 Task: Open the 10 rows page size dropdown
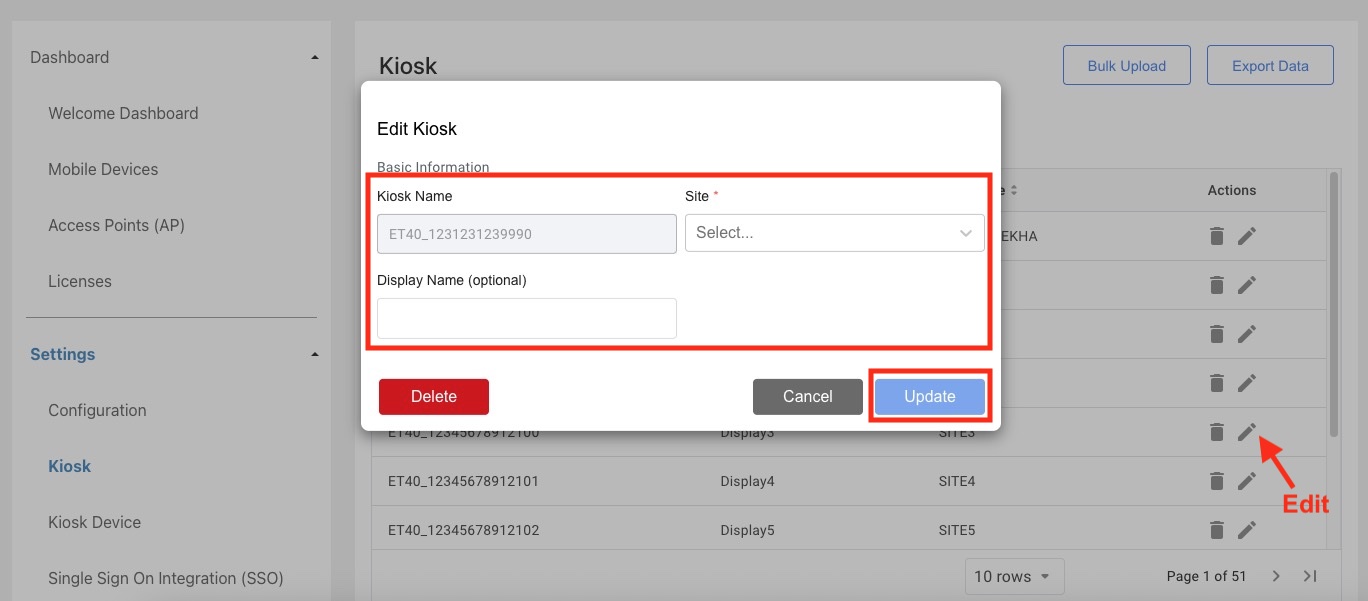[1013, 576]
